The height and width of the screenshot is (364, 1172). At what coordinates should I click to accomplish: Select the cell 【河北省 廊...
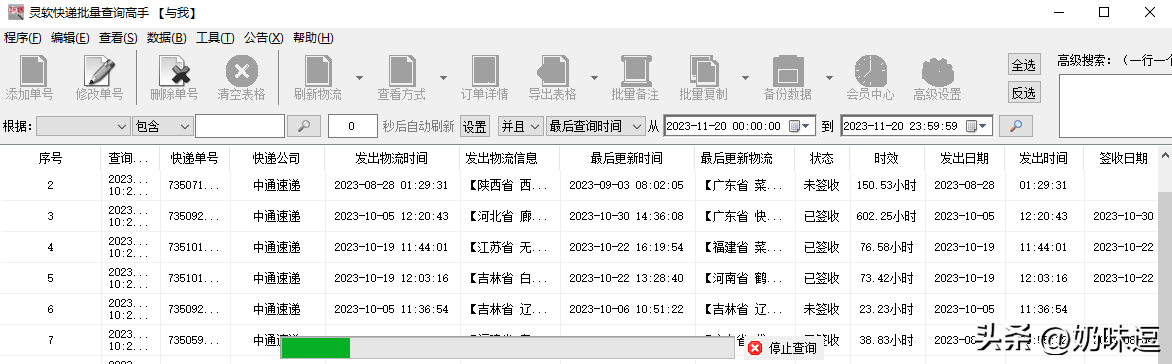pyautogui.click(x=511, y=216)
